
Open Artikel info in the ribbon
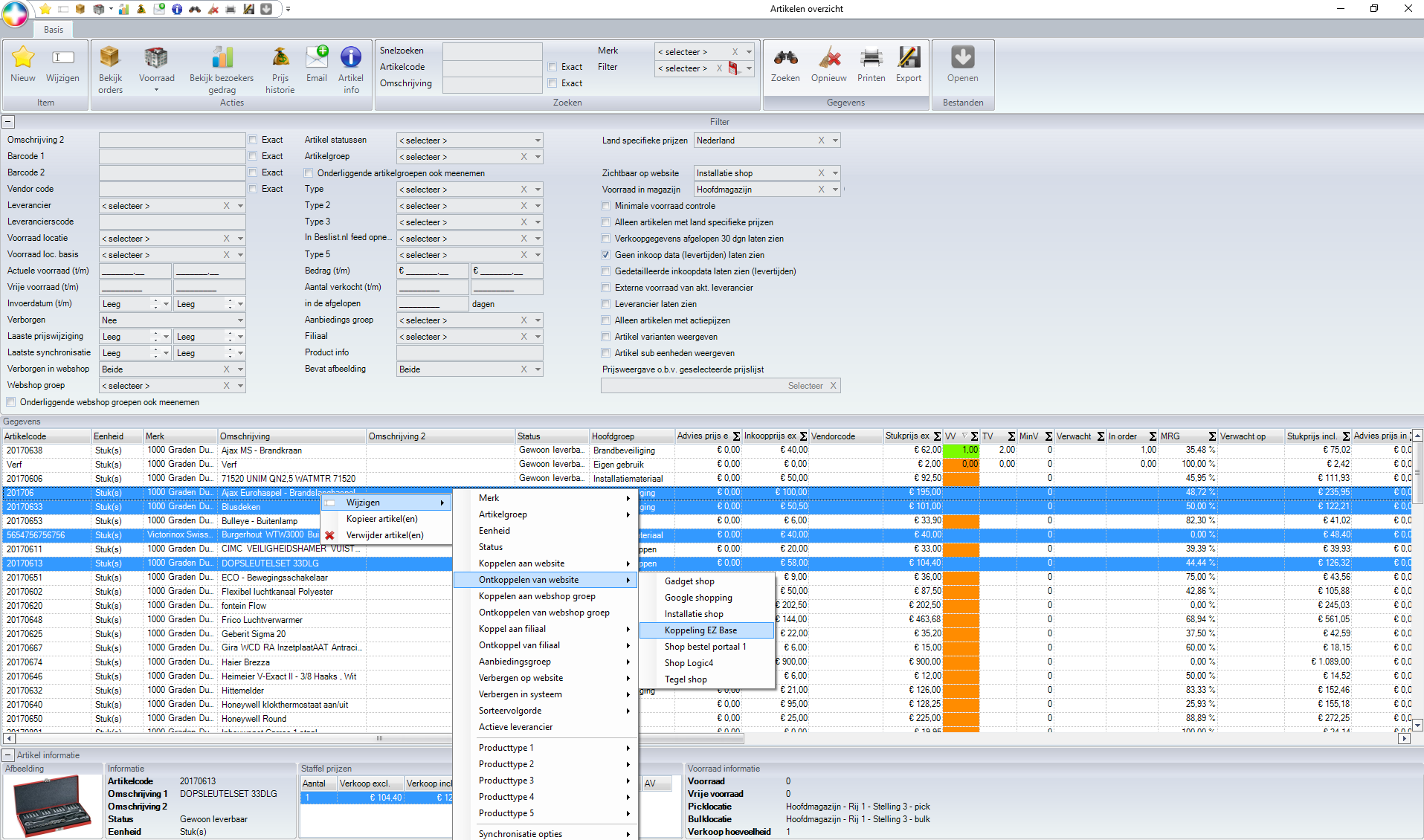click(x=350, y=58)
